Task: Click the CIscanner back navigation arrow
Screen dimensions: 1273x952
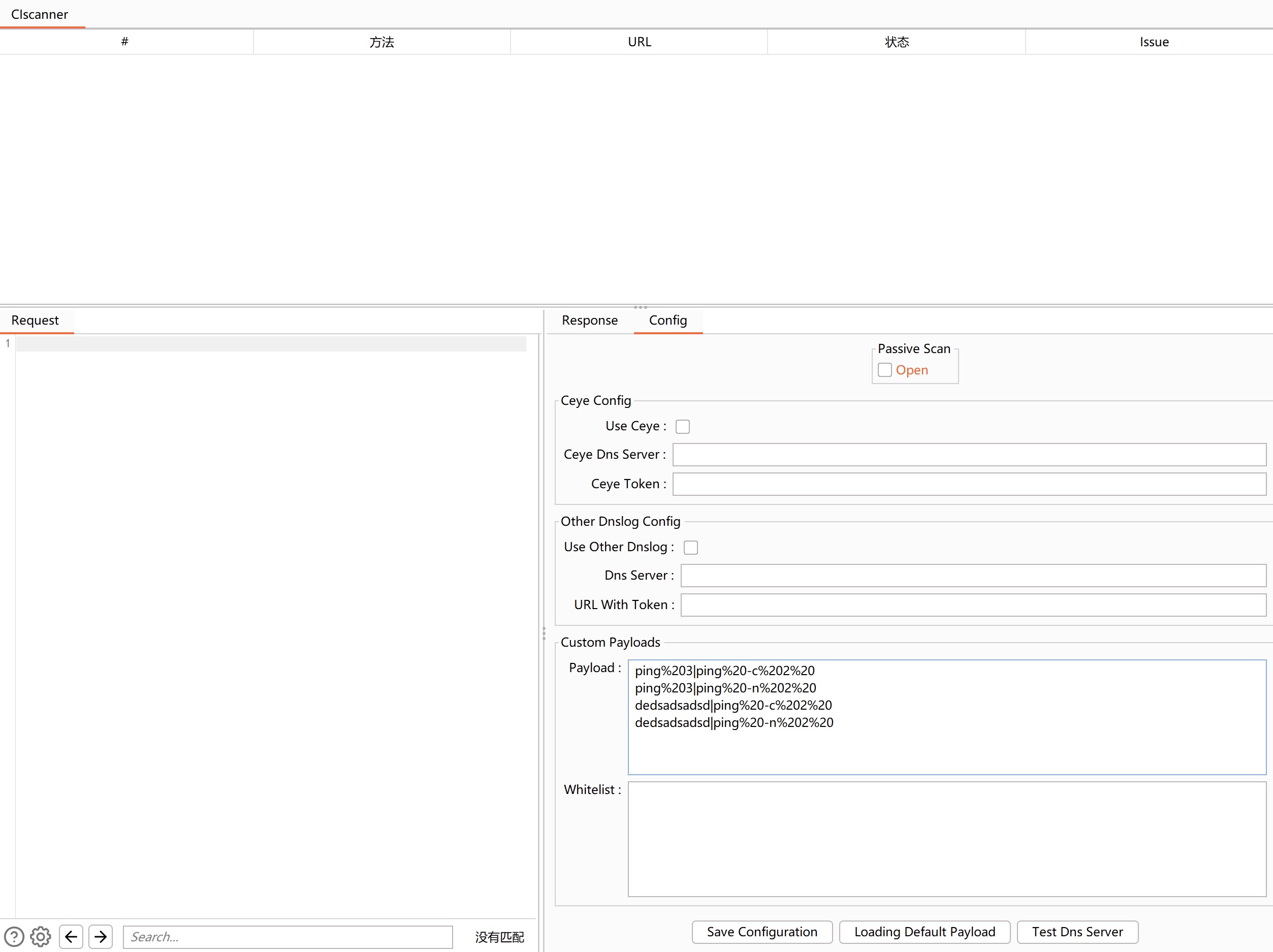Action: tap(71, 937)
